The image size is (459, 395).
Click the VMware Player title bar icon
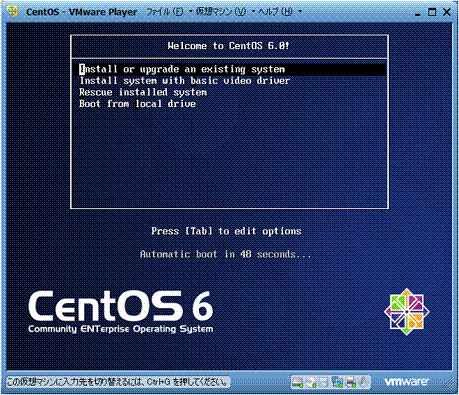(x=13, y=11)
